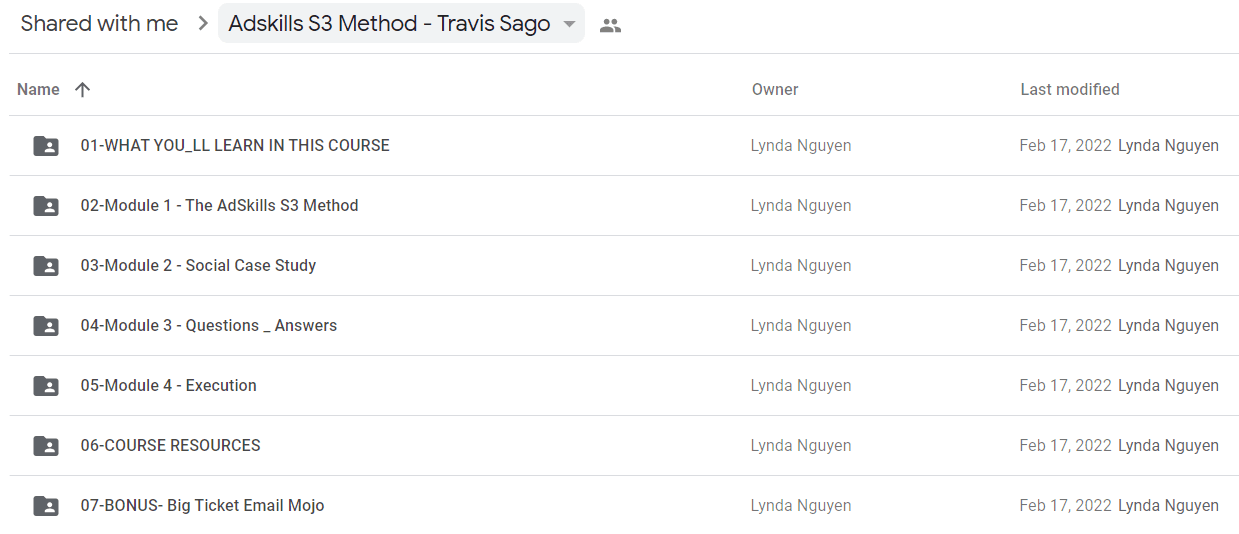1239x534 pixels.
Task: Select 06-COURSE RESOURCES folder row
Action: click(x=624, y=446)
